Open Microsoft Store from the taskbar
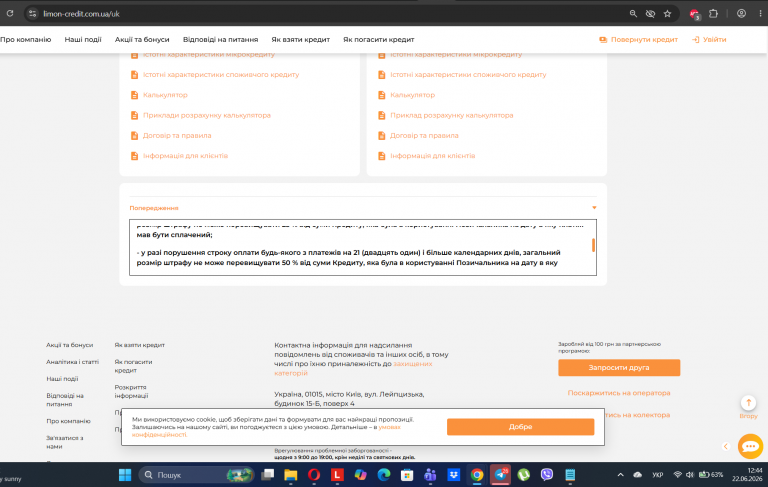Image resolution: width=768 pixels, height=487 pixels. (x=407, y=475)
